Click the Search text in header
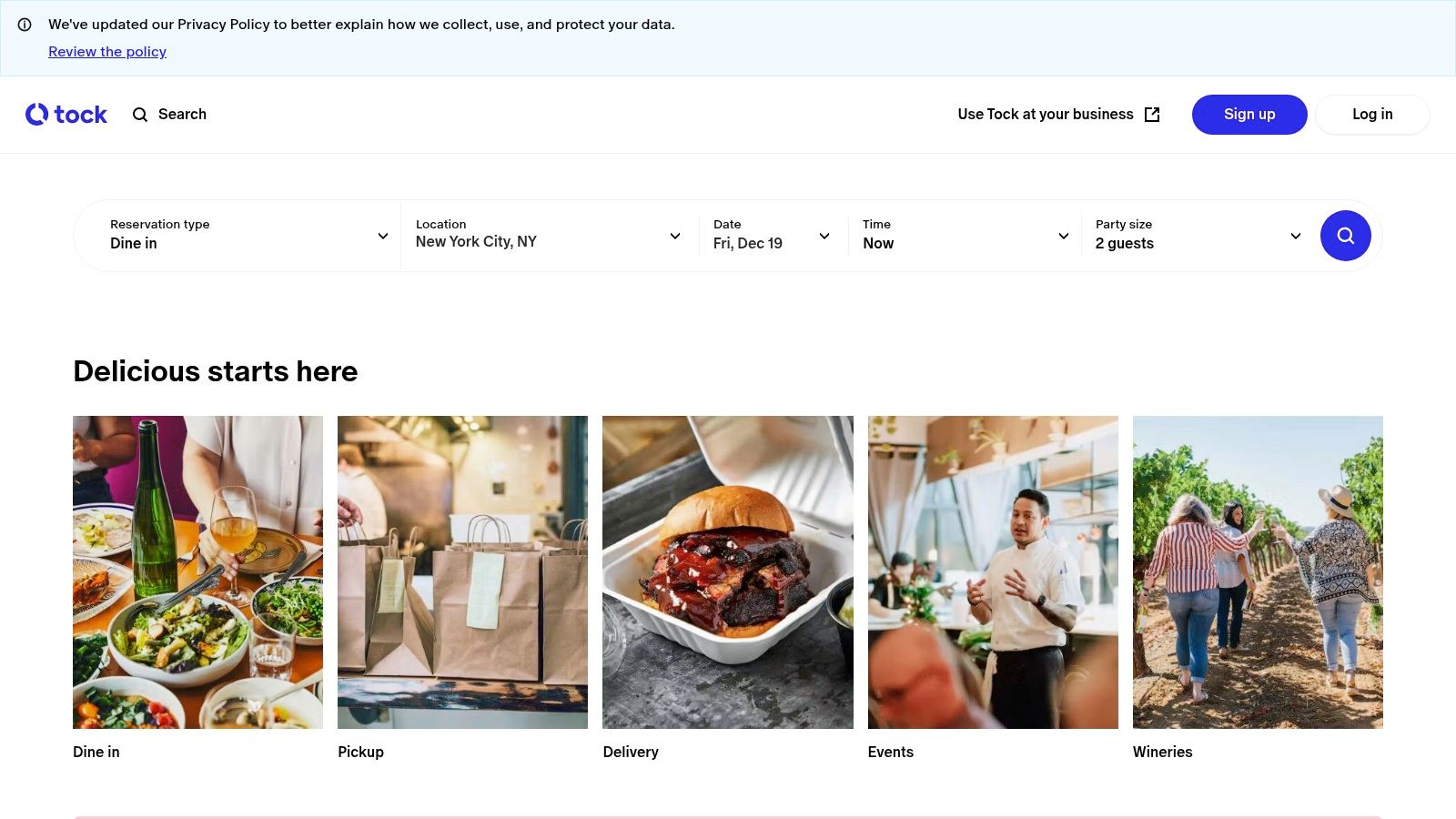1456x819 pixels. (182, 115)
